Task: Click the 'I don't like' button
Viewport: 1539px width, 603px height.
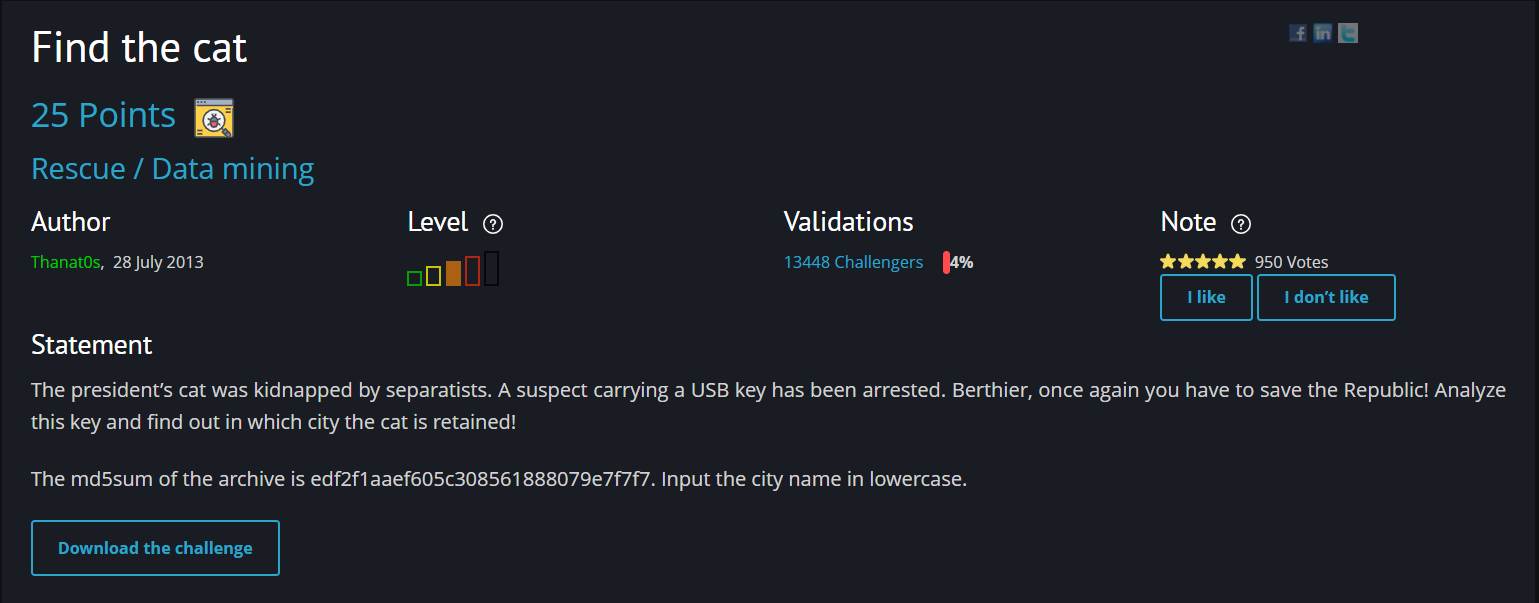Action: click(1326, 297)
